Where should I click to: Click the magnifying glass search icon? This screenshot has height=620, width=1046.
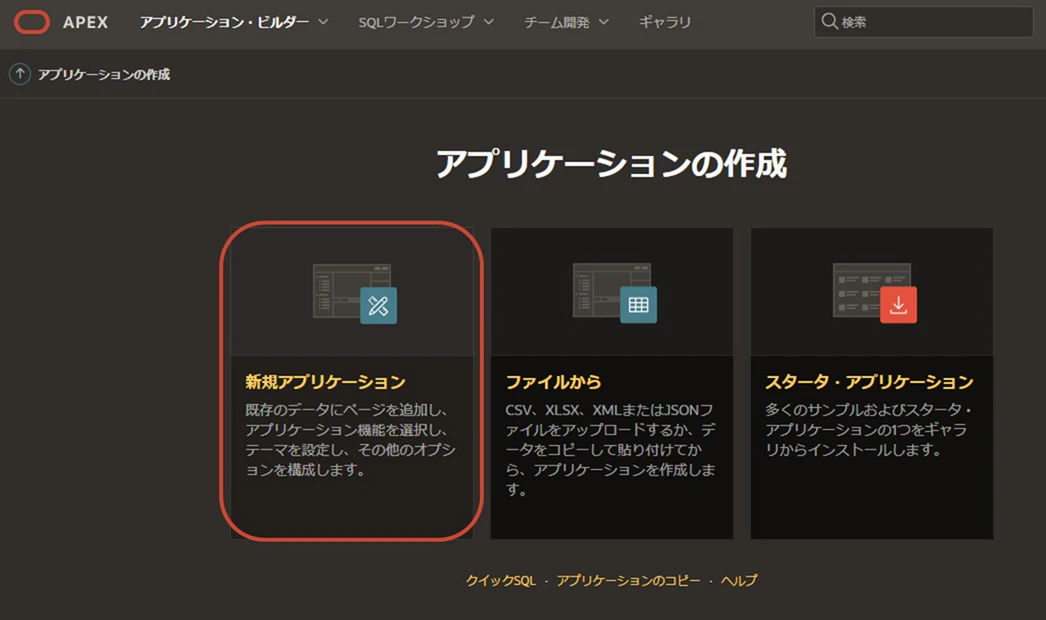click(829, 21)
